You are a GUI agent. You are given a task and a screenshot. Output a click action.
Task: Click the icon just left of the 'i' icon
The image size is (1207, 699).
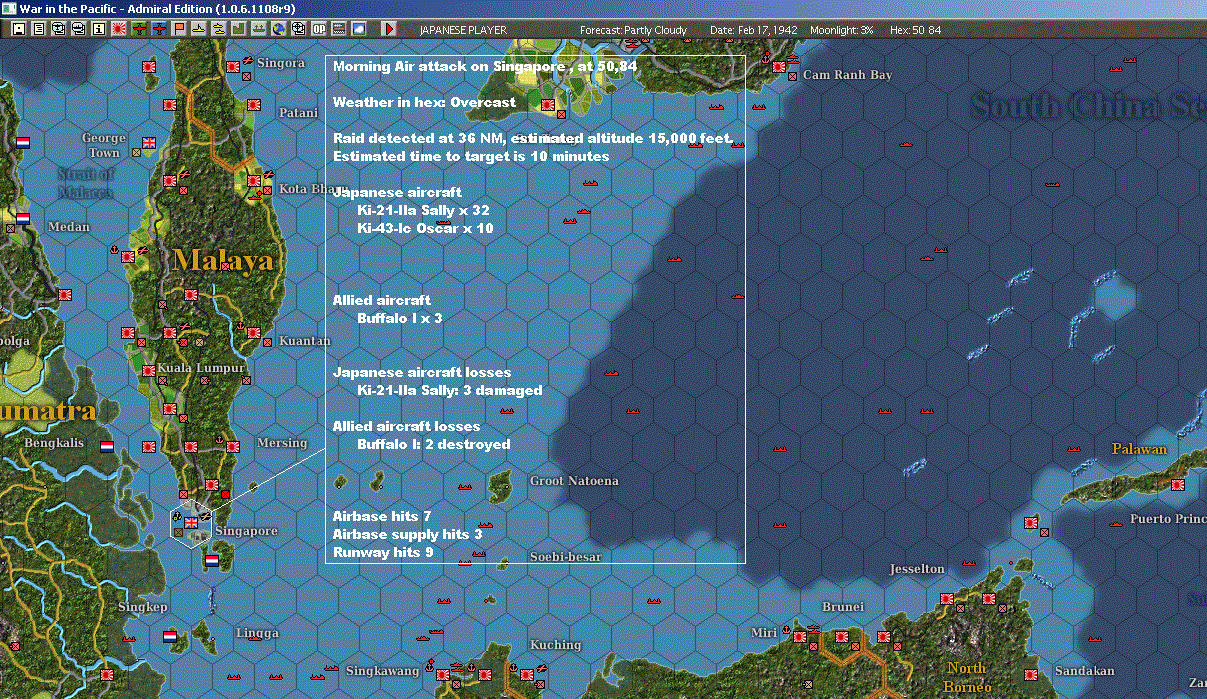79,30
